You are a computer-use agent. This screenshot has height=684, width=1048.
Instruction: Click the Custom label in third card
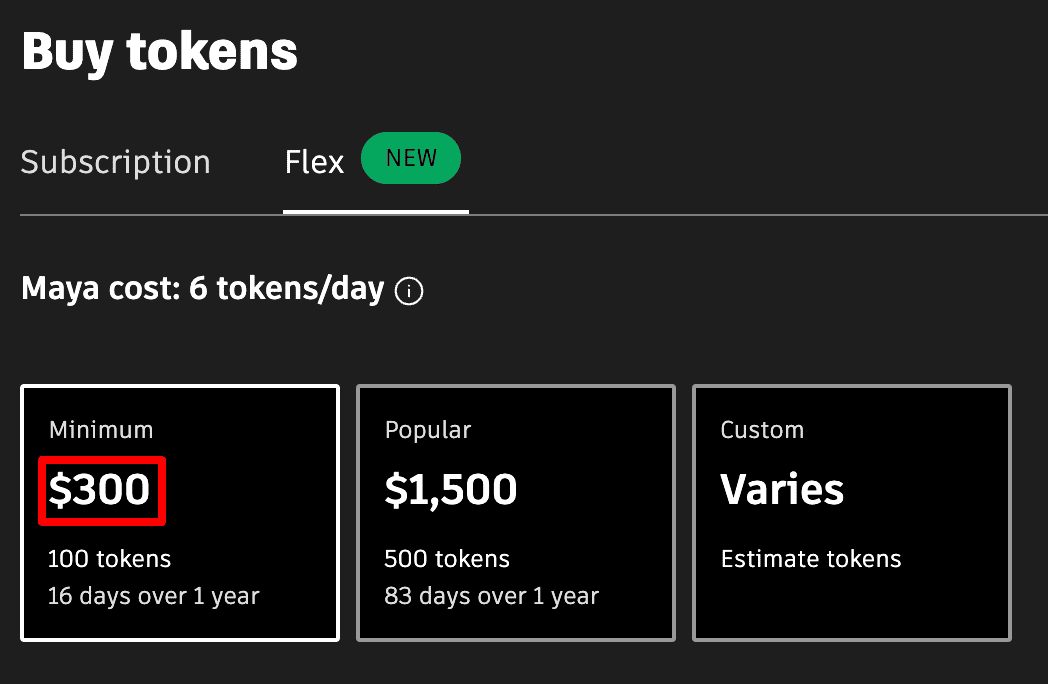click(762, 430)
